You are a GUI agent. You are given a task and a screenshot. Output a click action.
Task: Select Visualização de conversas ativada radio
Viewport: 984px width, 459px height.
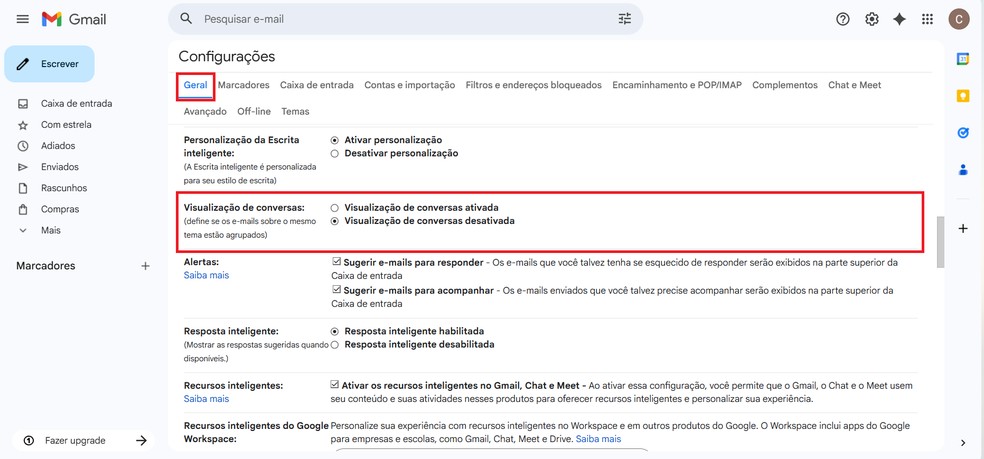pyautogui.click(x=335, y=208)
